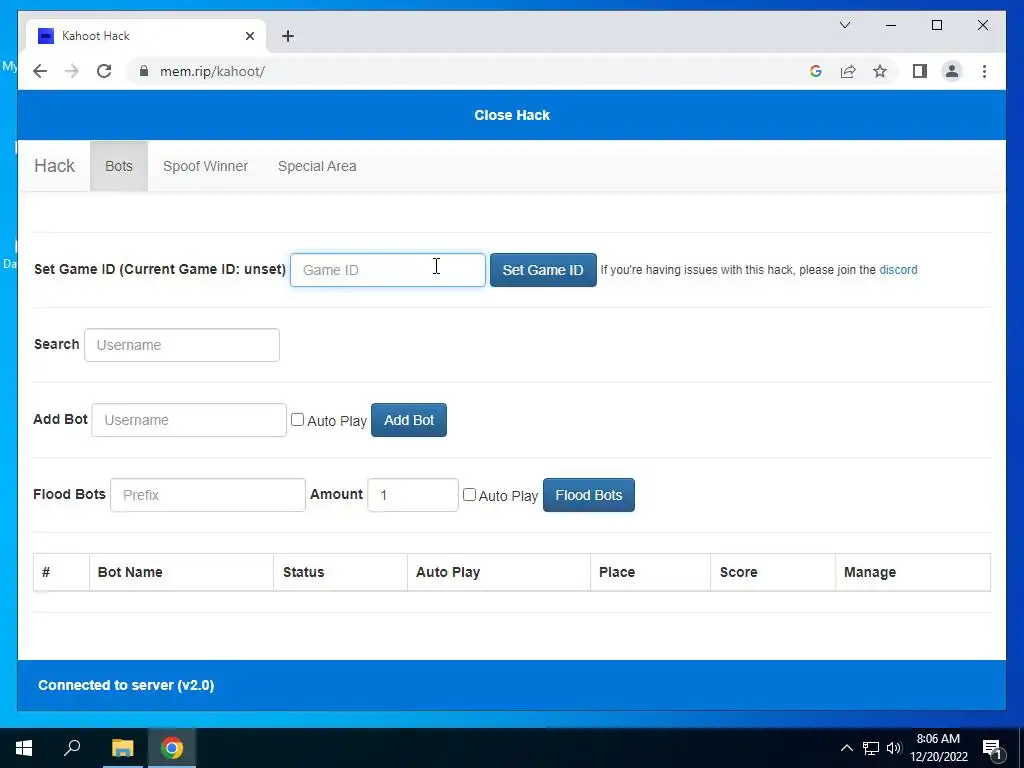
Task: Select the Chrome icon in the taskbar
Action: click(x=172, y=748)
